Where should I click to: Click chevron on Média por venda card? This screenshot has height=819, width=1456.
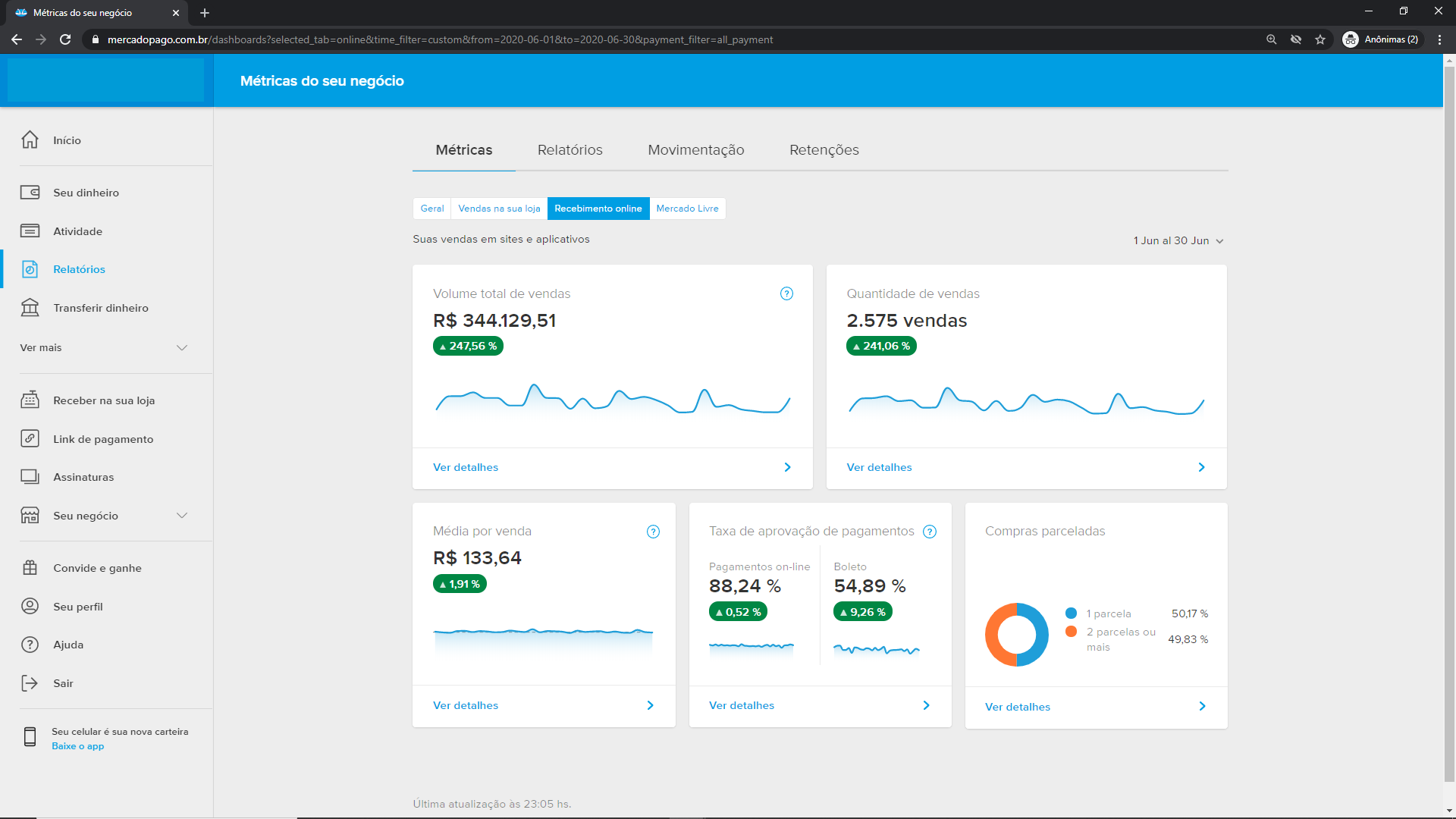(x=650, y=705)
